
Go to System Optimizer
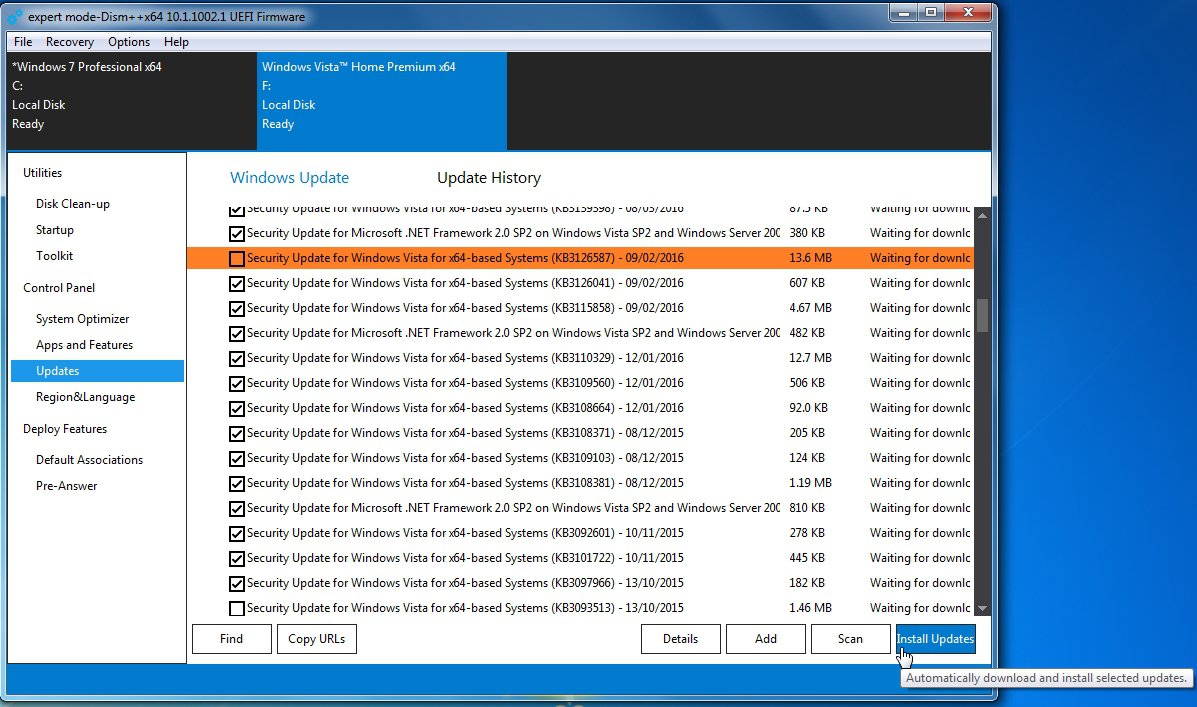[x=82, y=319]
